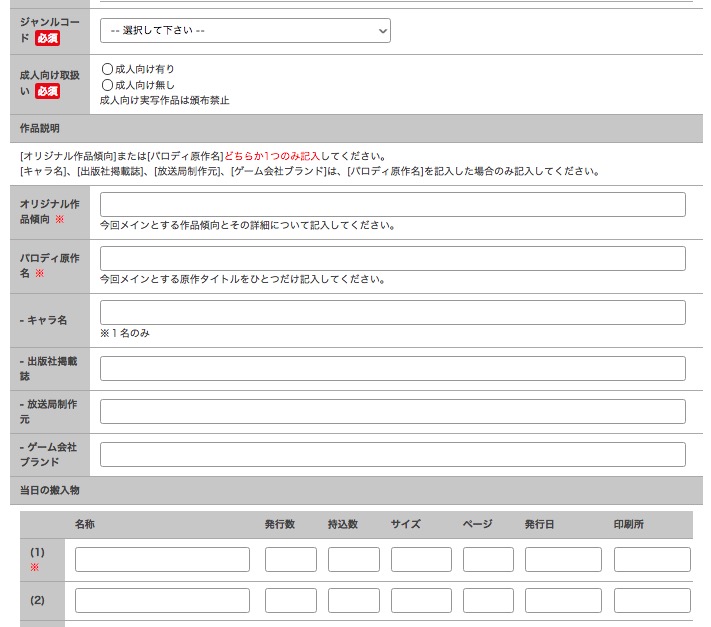Click the 印刷所 column header
The image size is (711, 627).
point(628,524)
